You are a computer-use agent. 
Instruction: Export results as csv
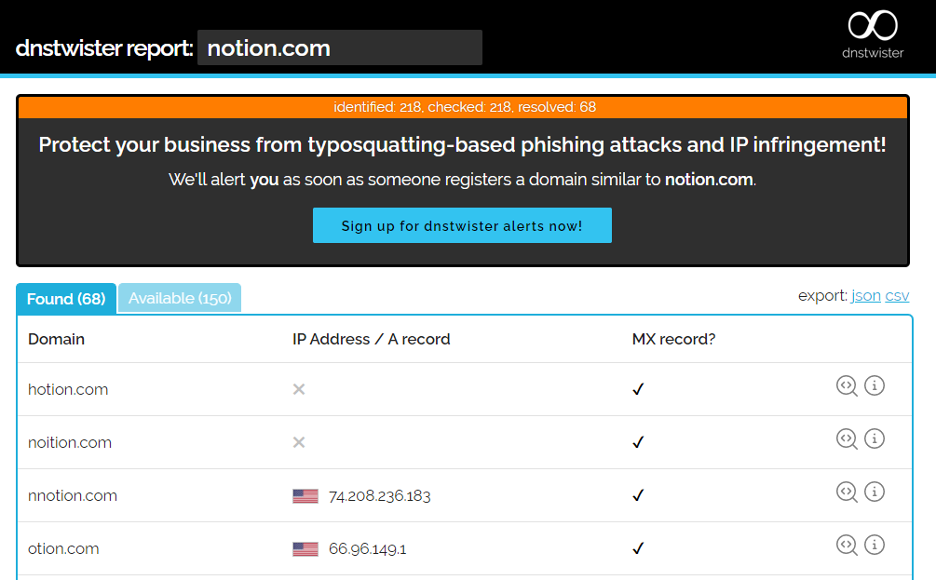(897, 295)
